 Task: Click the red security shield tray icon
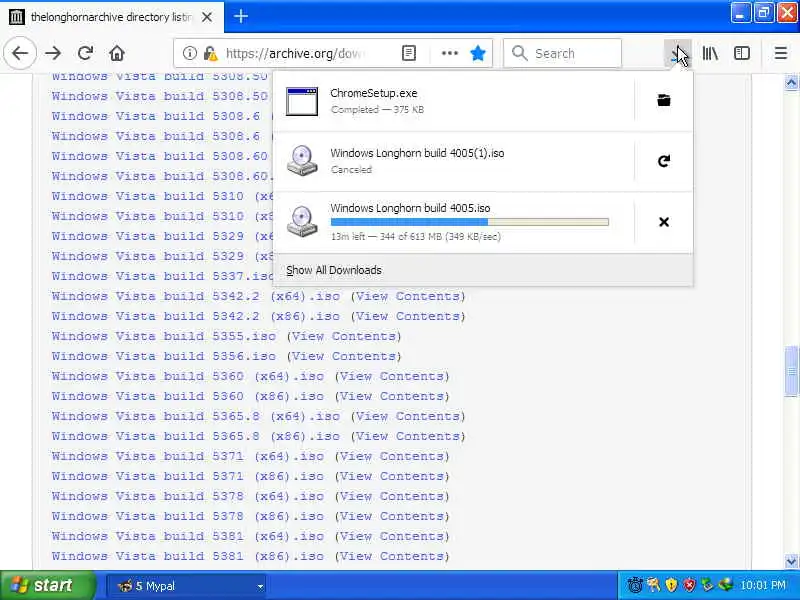(689, 585)
